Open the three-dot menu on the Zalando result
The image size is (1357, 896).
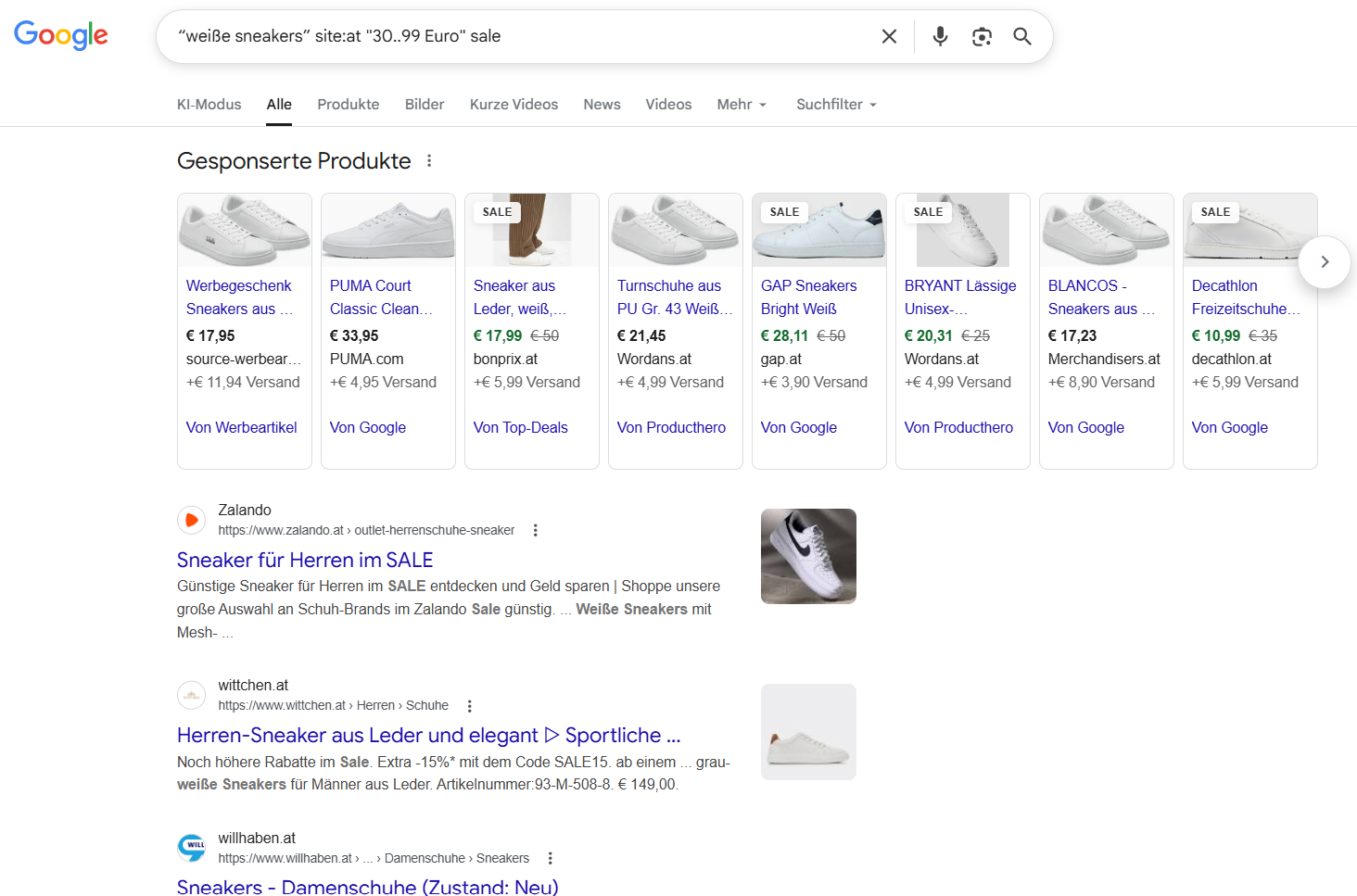[536, 529]
